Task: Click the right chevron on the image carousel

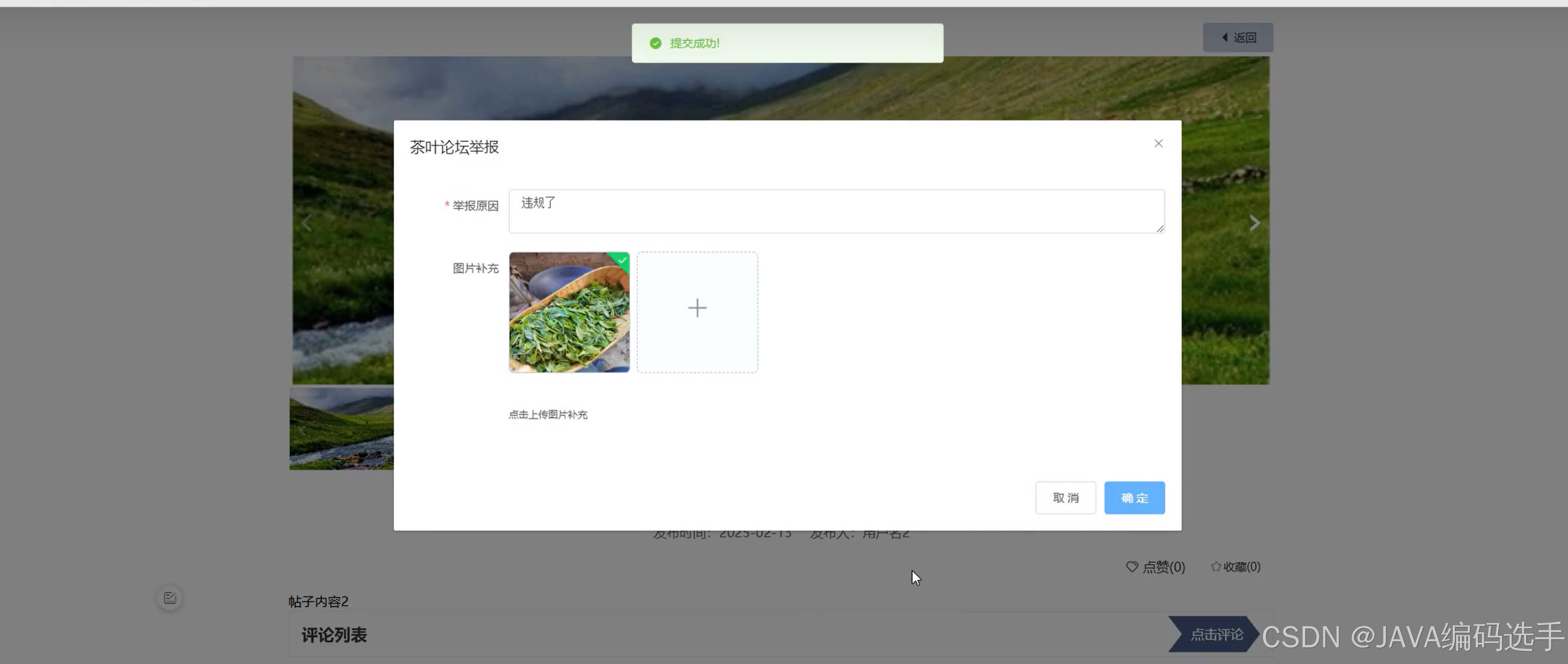Action: click(x=1255, y=223)
